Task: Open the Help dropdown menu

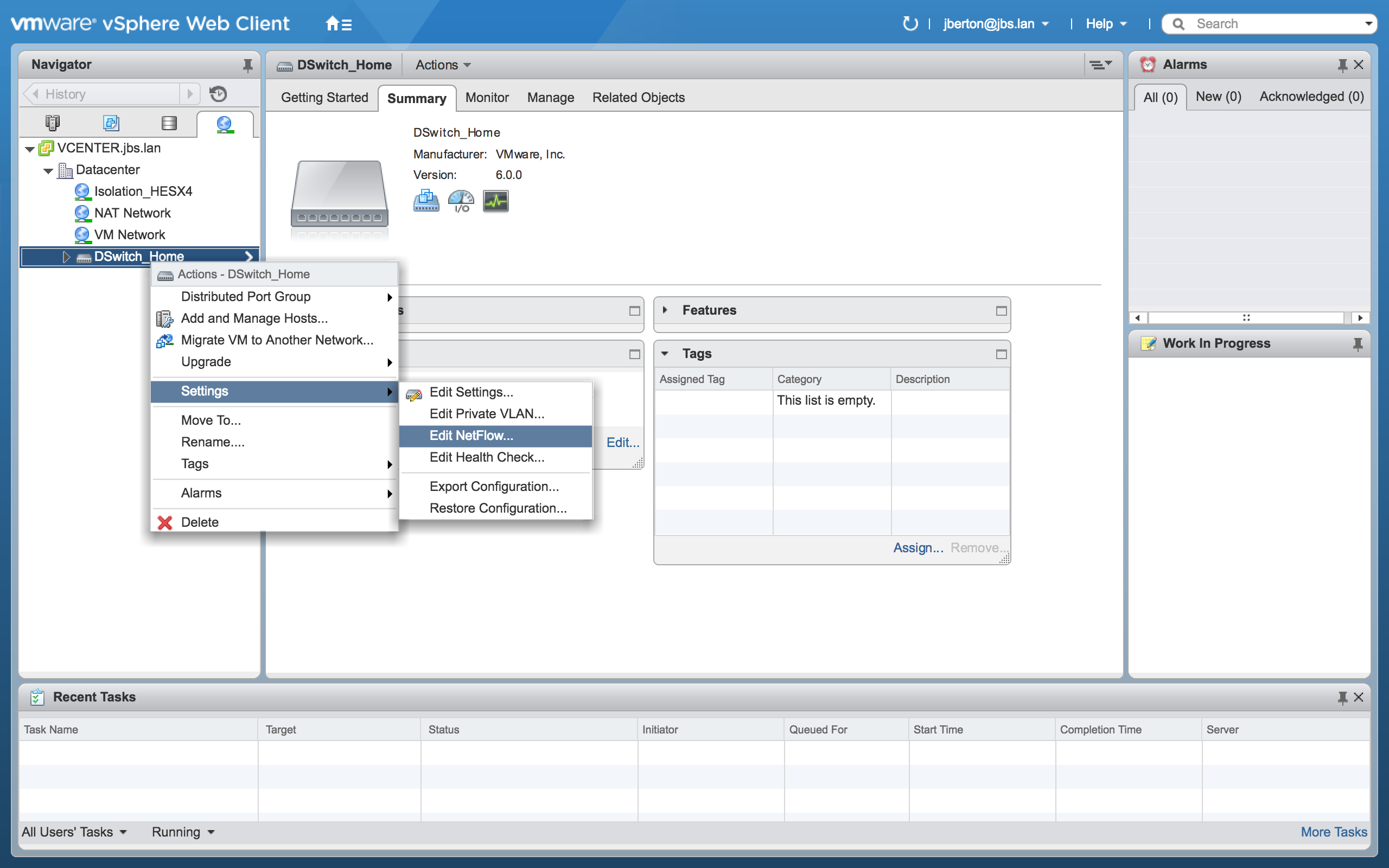Action: 1106,23
